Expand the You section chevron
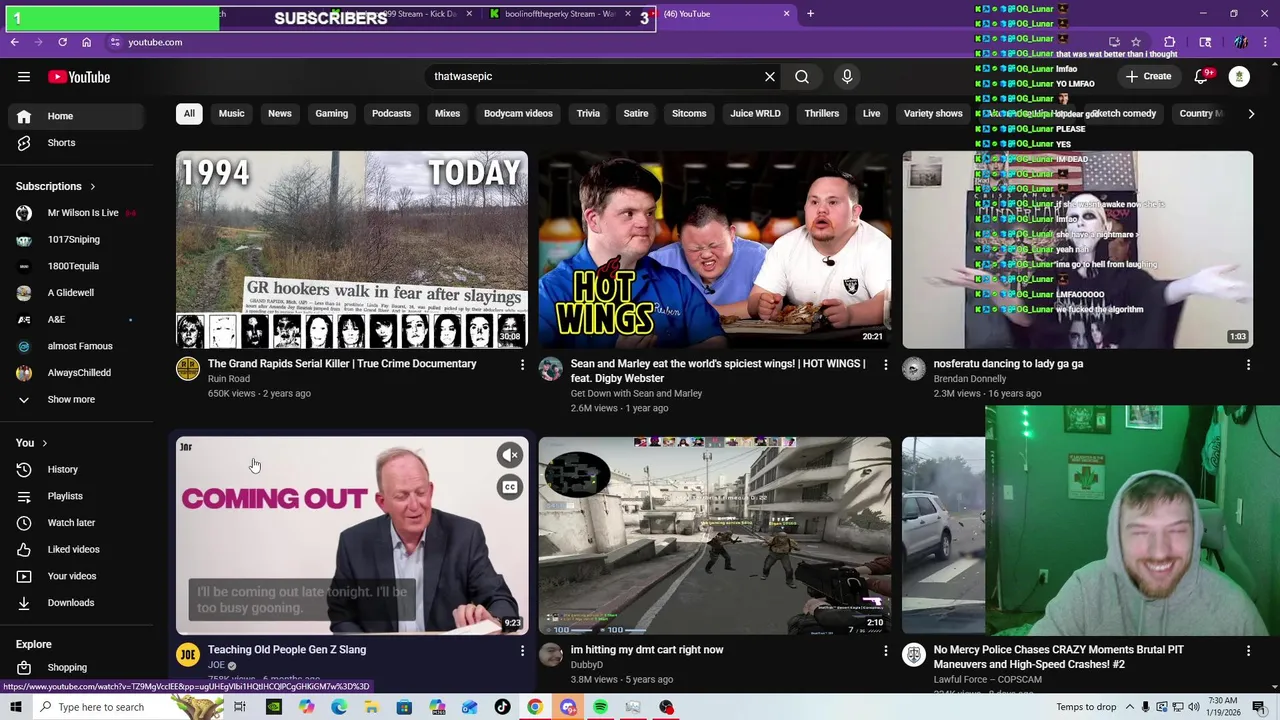Screen dimensions: 1280x720 pyautogui.click(x=44, y=443)
